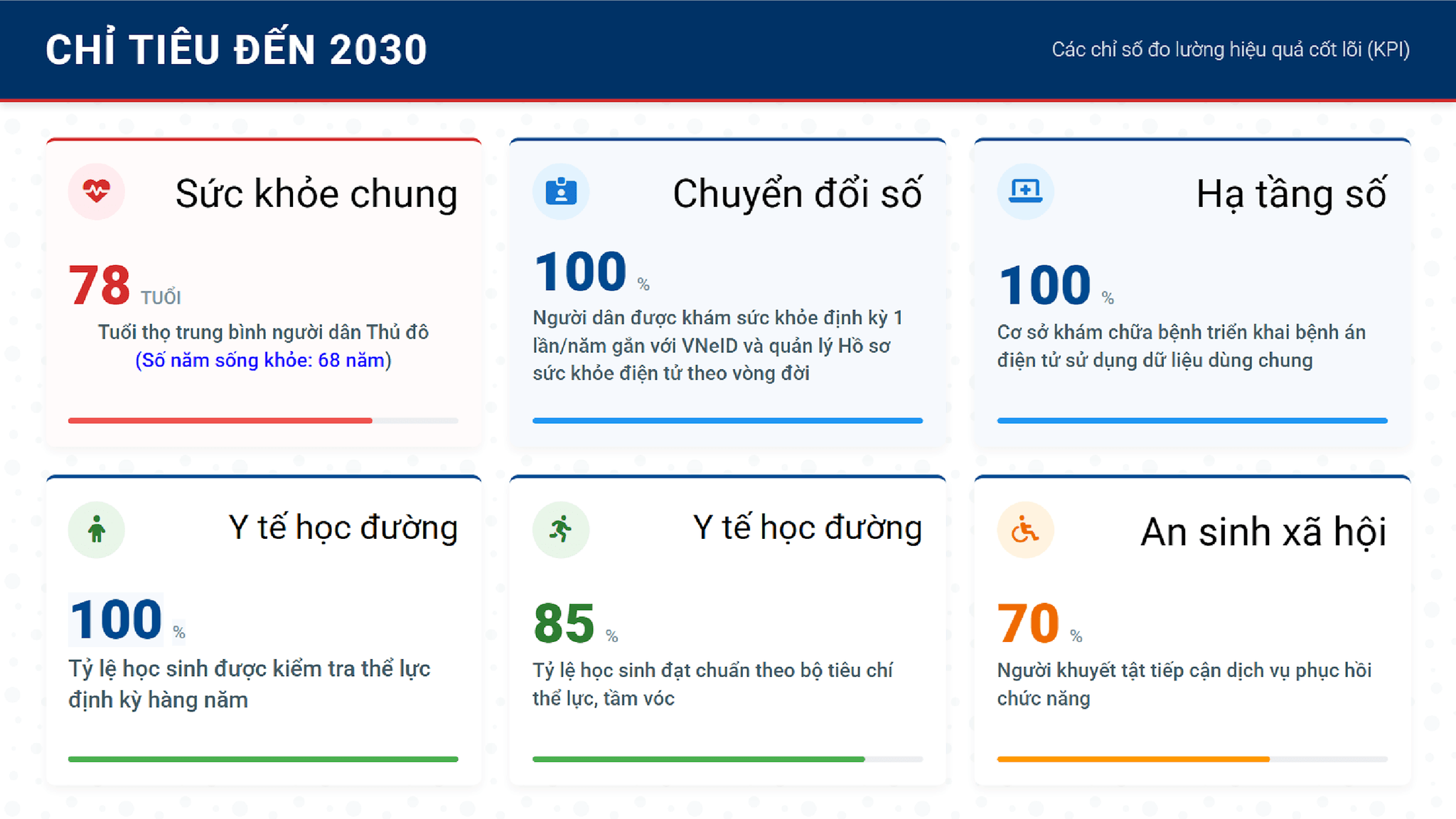1456x819 pixels.
Task: Click the green '85' value
Action: click(564, 623)
